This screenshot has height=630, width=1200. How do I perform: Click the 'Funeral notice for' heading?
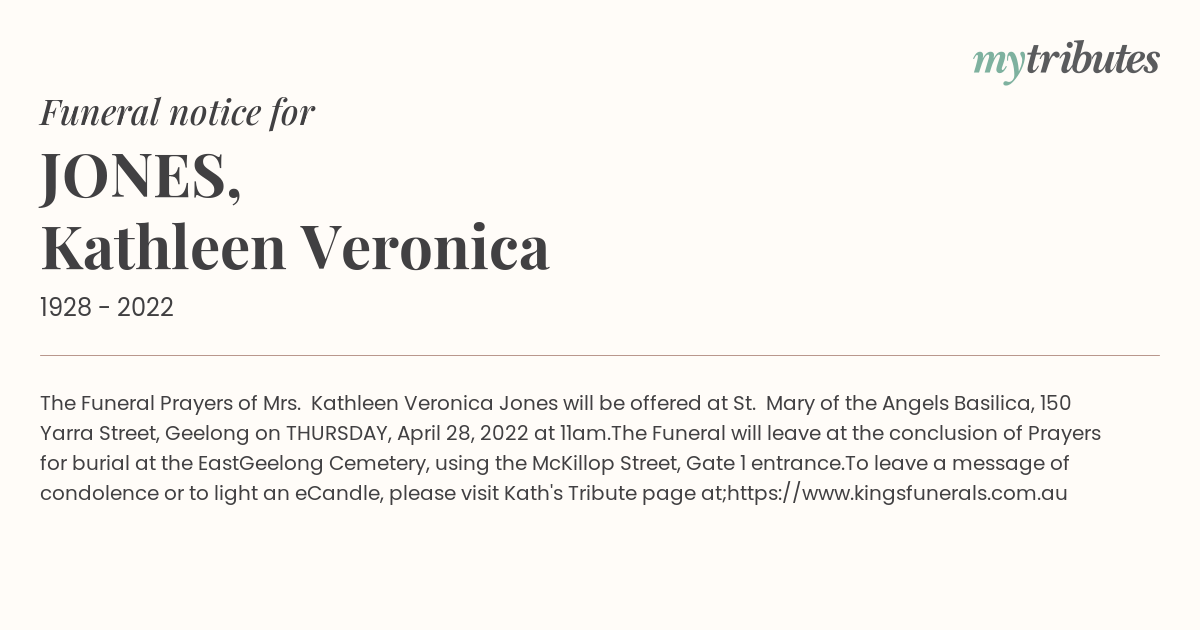[x=177, y=112]
